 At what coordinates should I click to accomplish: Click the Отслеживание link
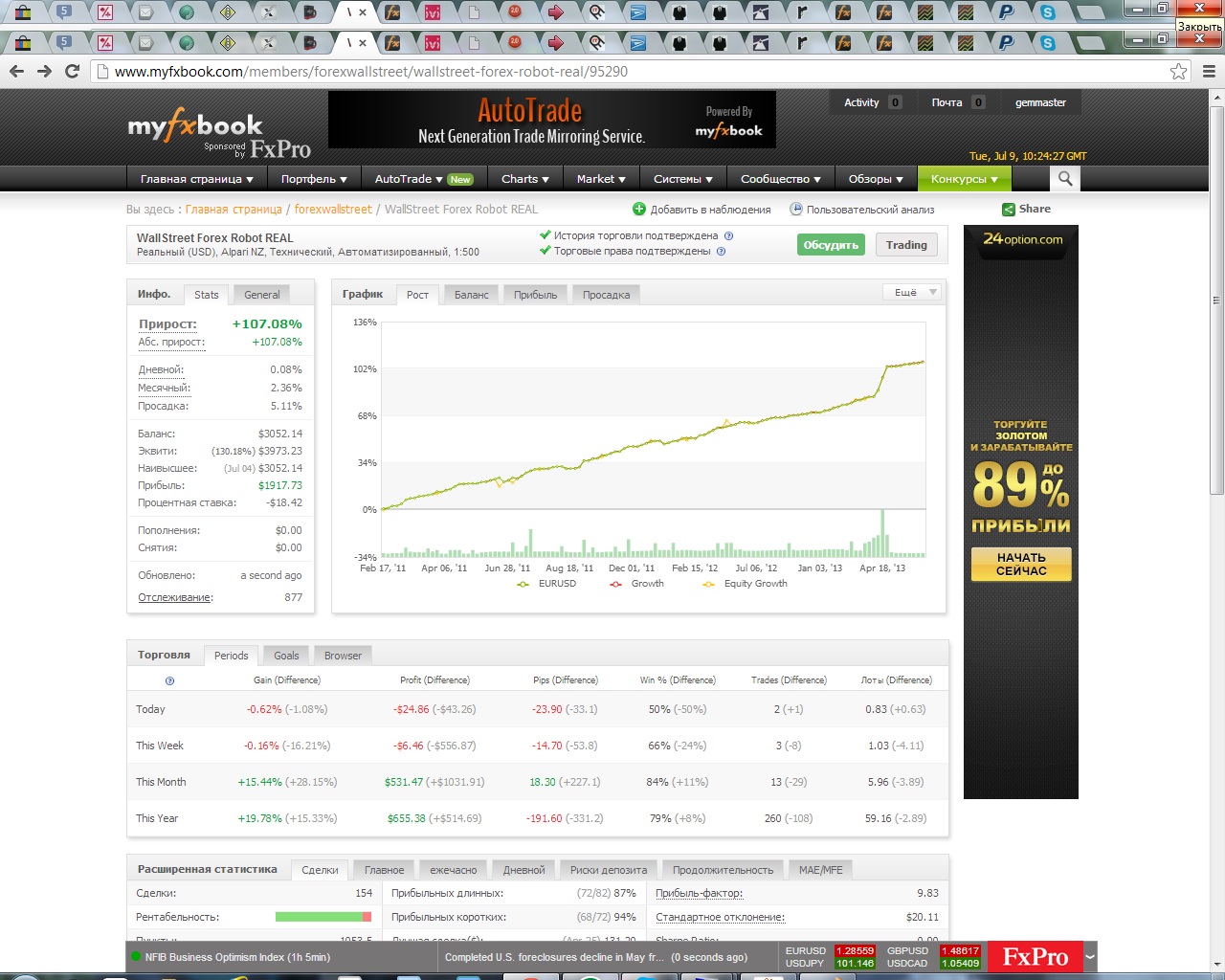[x=175, y=597]
